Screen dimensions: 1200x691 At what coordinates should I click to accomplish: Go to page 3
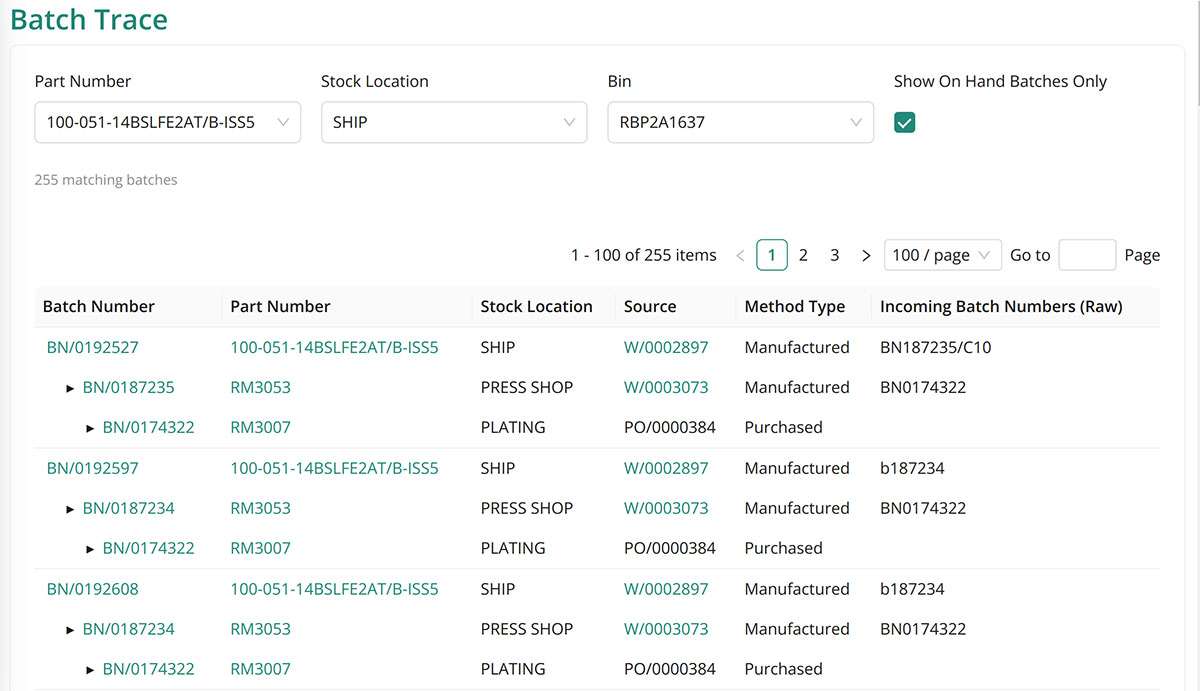834,255
